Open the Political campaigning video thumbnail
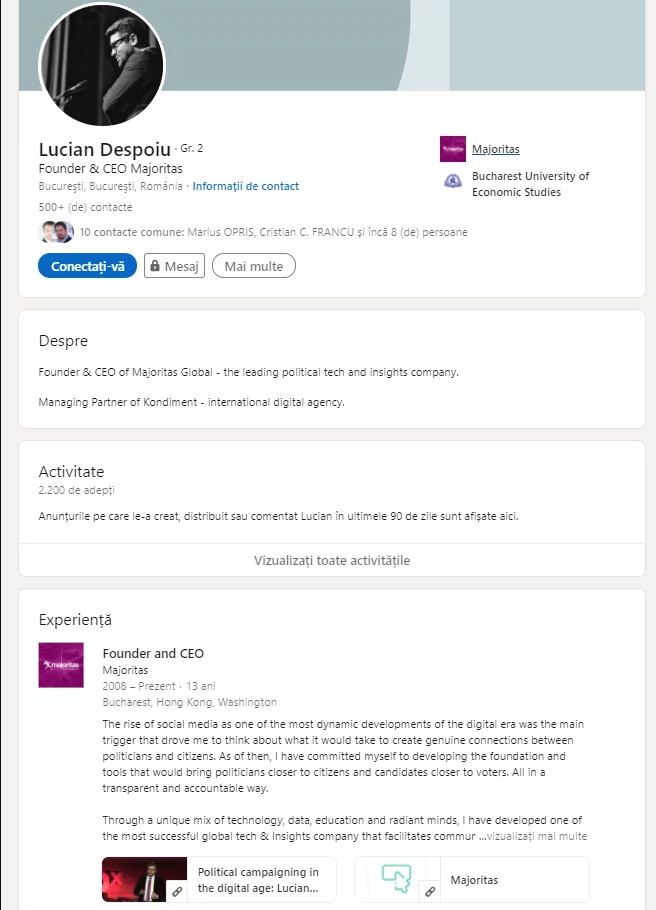656x910 pixels. pyautogui.click(x=144, y=879)
